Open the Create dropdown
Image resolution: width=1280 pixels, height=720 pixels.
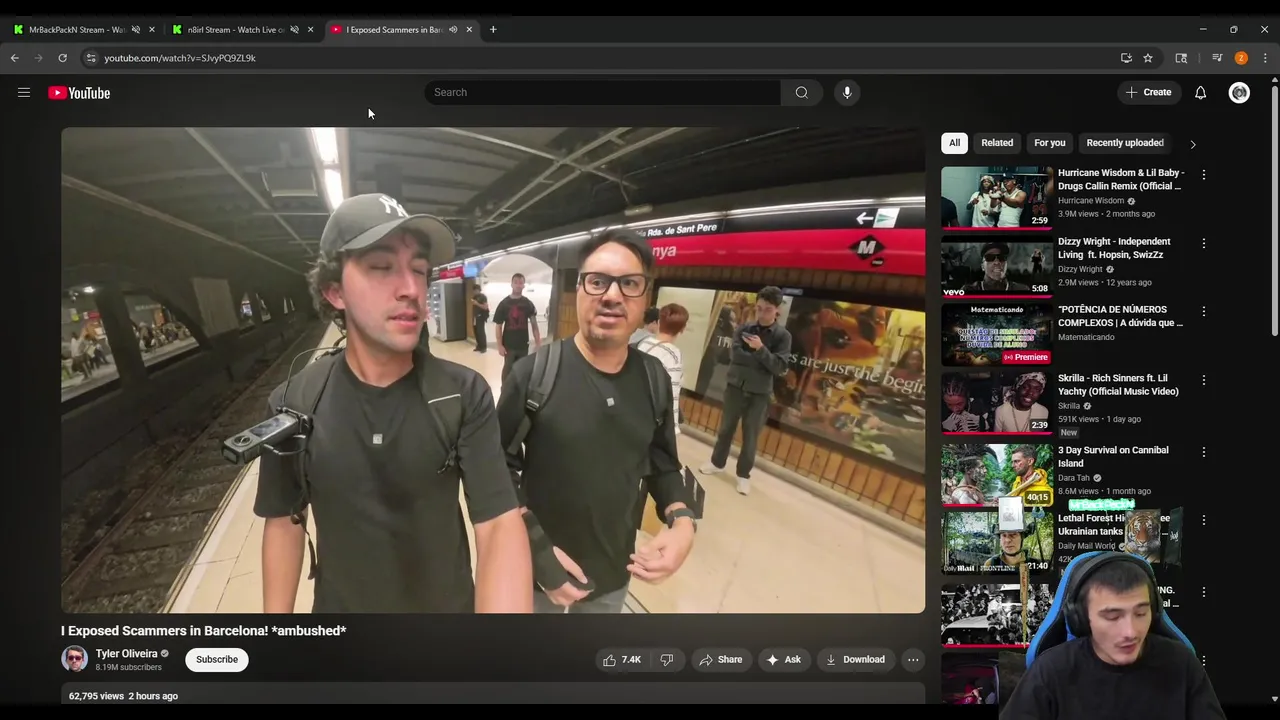[x=1148, y=92]
